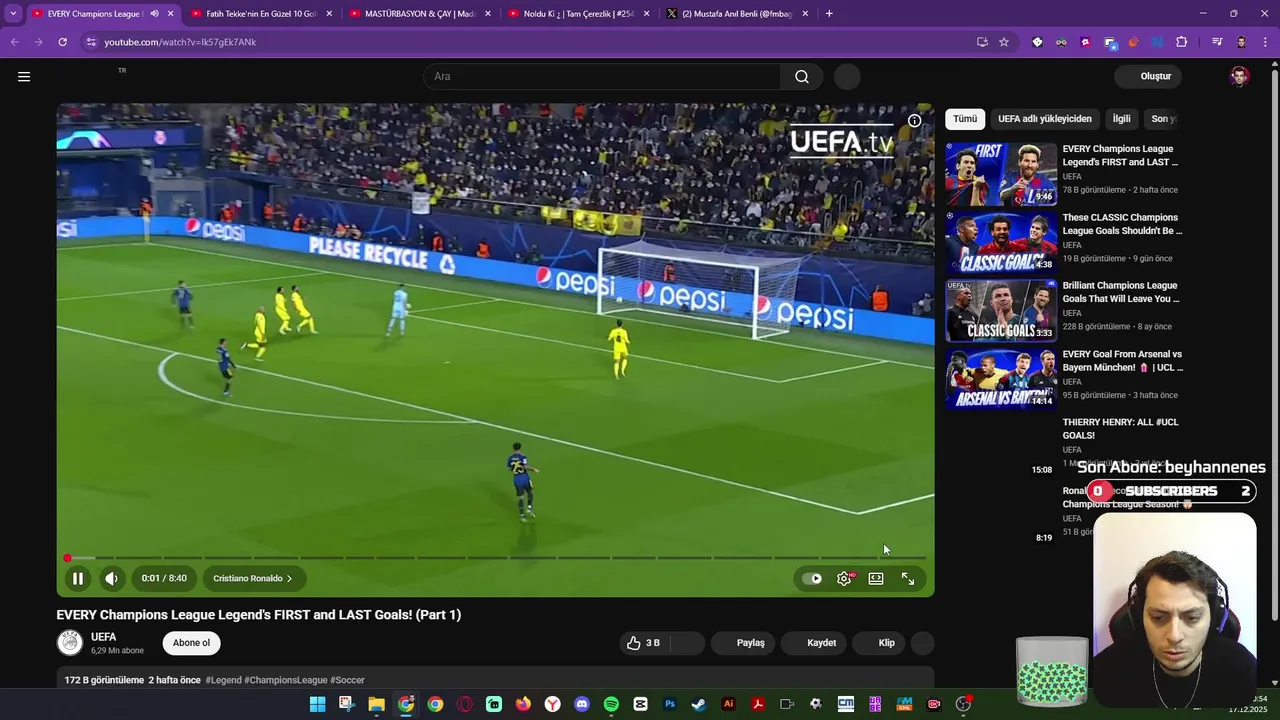
Task: Open the YouTube hamburger guide menu
Action: (24, 76)
